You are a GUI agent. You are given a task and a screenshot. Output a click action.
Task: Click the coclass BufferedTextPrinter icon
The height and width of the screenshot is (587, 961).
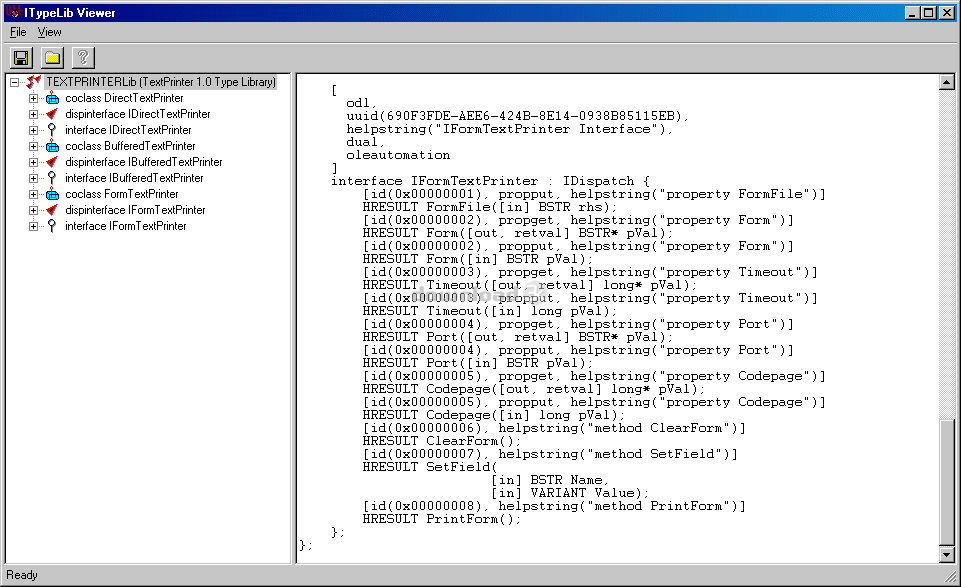point(53,146)
